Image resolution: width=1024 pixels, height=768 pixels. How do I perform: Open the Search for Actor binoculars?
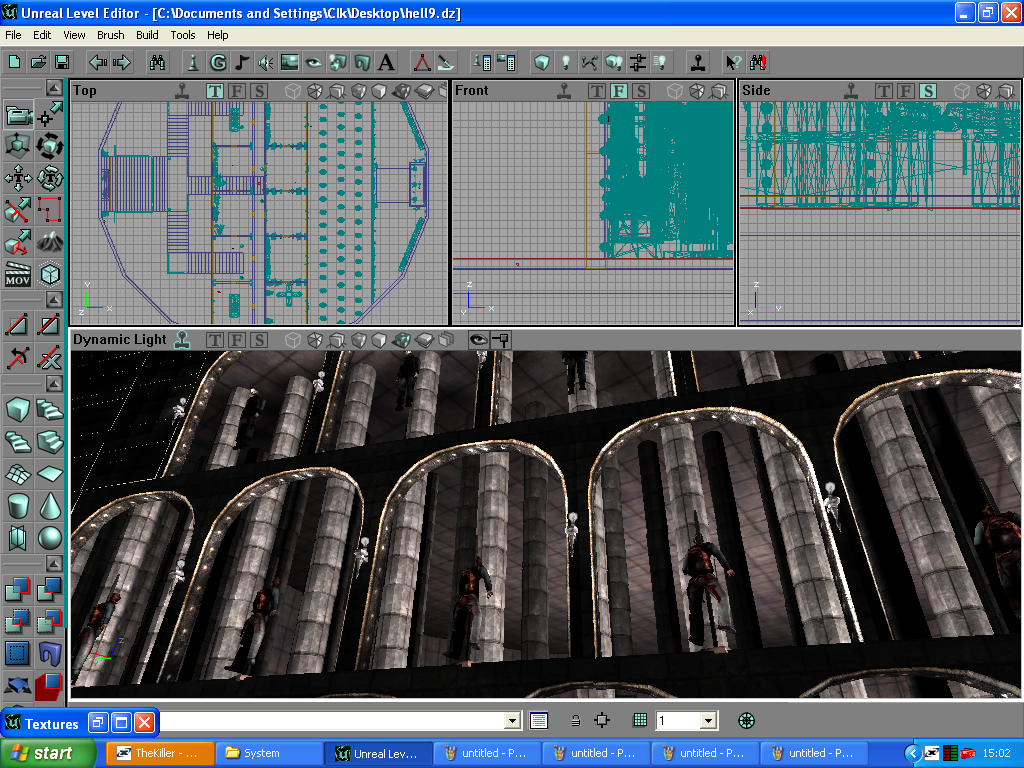(x=157, y=62)
